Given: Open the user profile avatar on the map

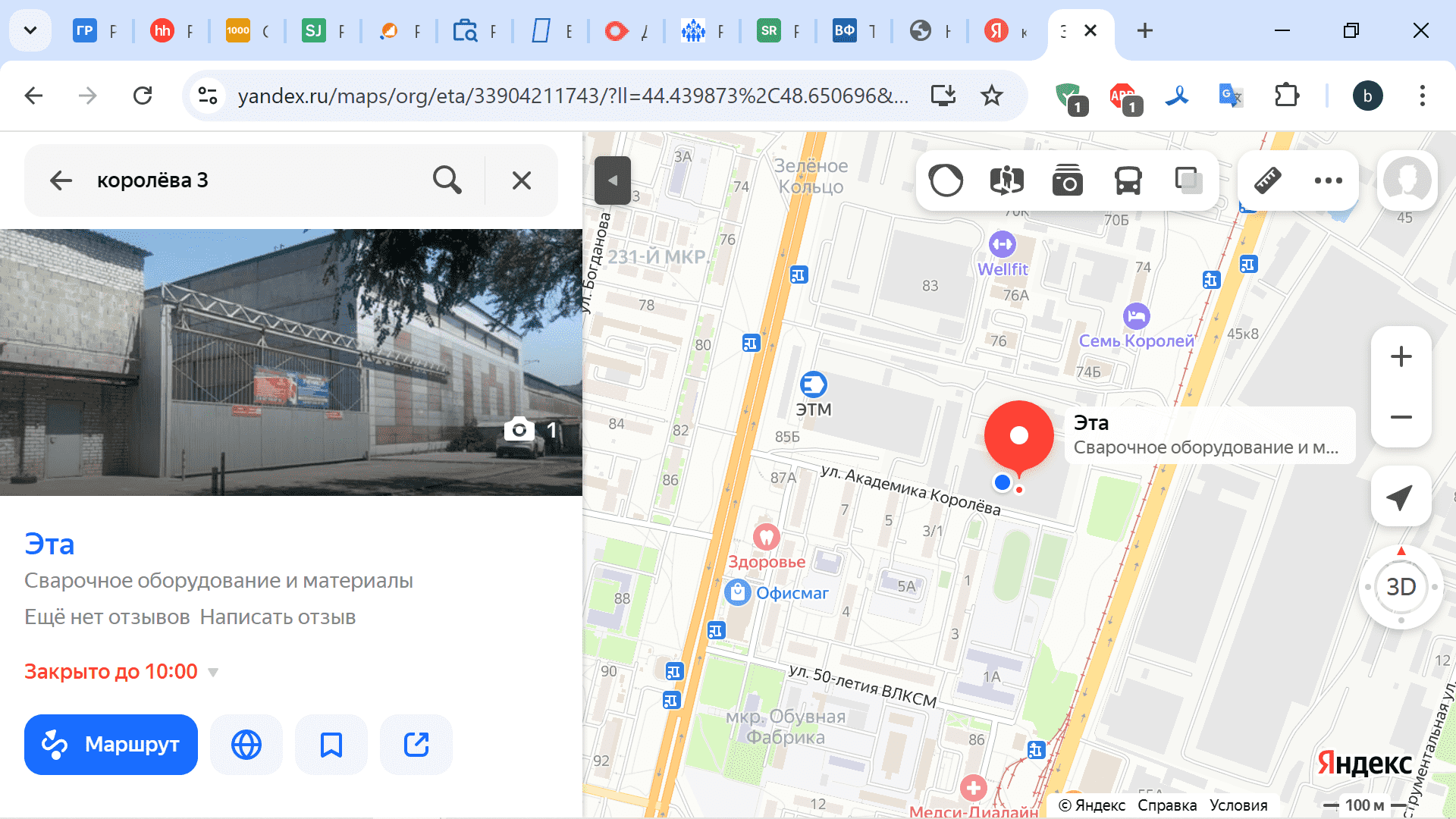Looking at the screenshot, I should click(1407, 180).
